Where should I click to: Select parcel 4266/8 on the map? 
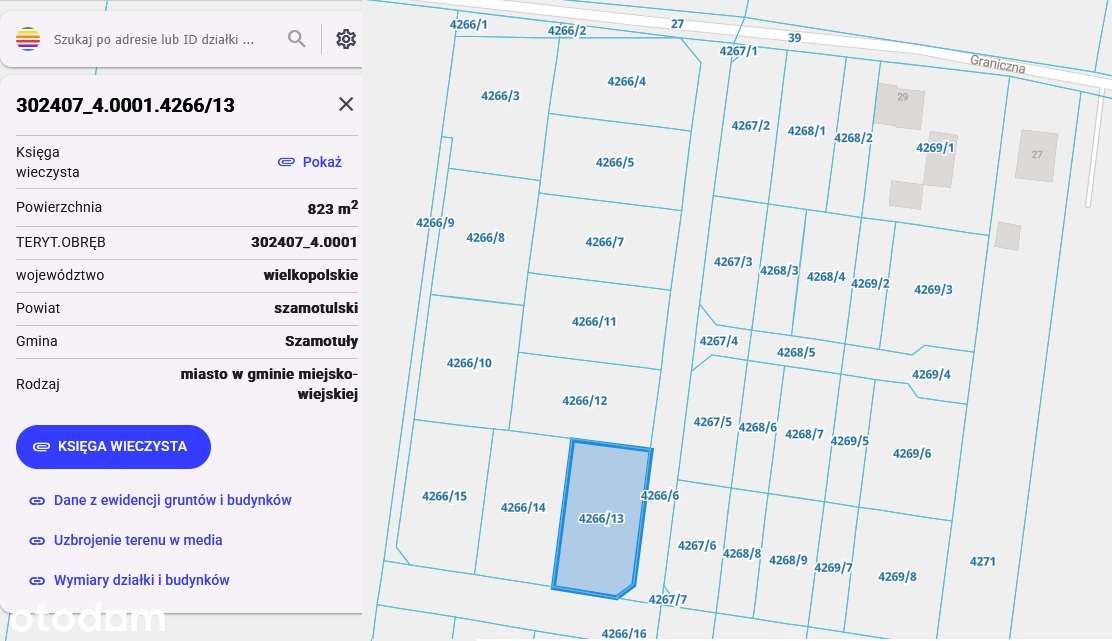[x=485, y=238]
